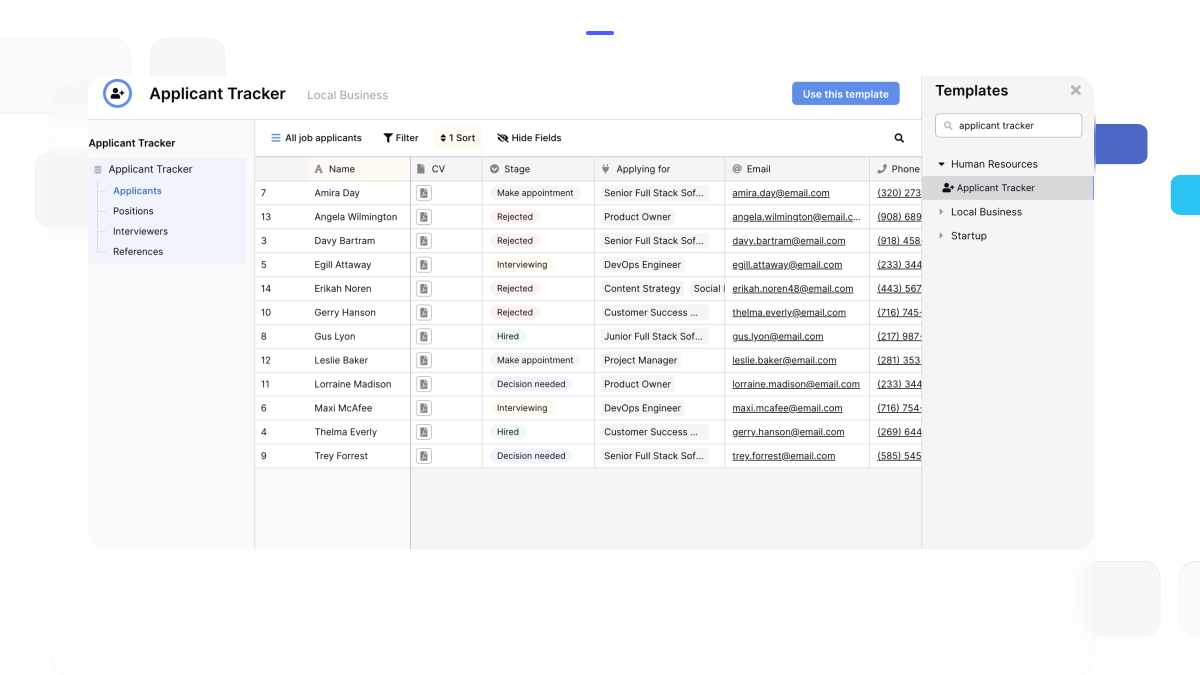Click the Hide Fields eye icon

click(503, 138)
